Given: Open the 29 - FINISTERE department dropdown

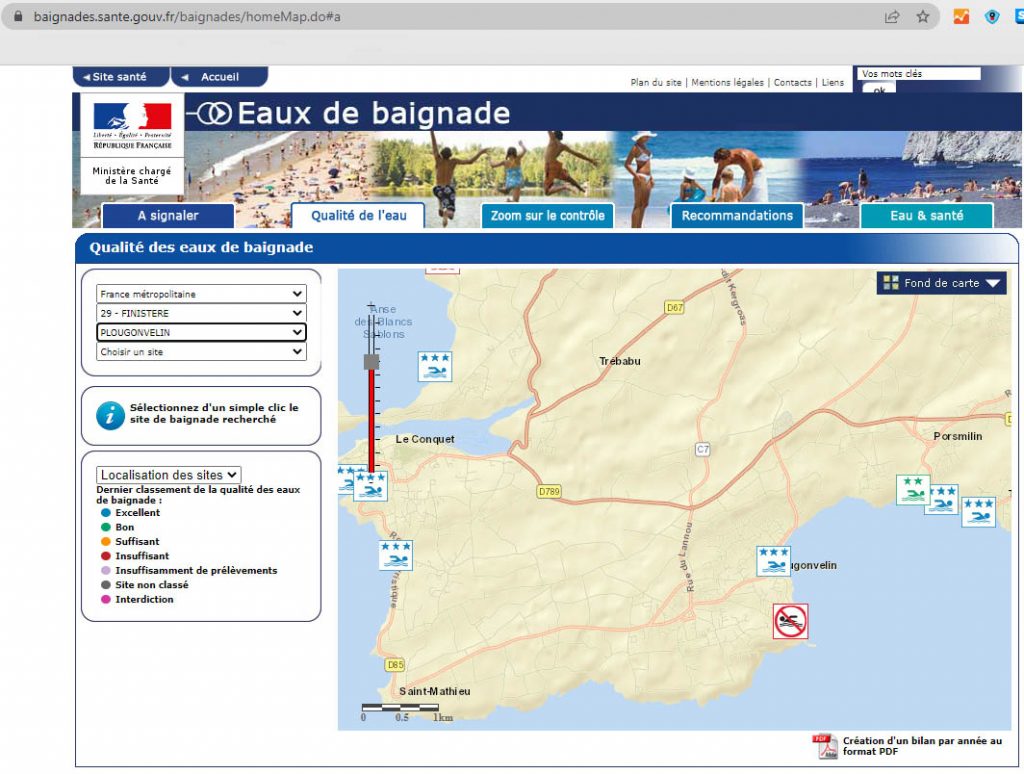Looking at the screenshot, I should [x=201, y=313].
